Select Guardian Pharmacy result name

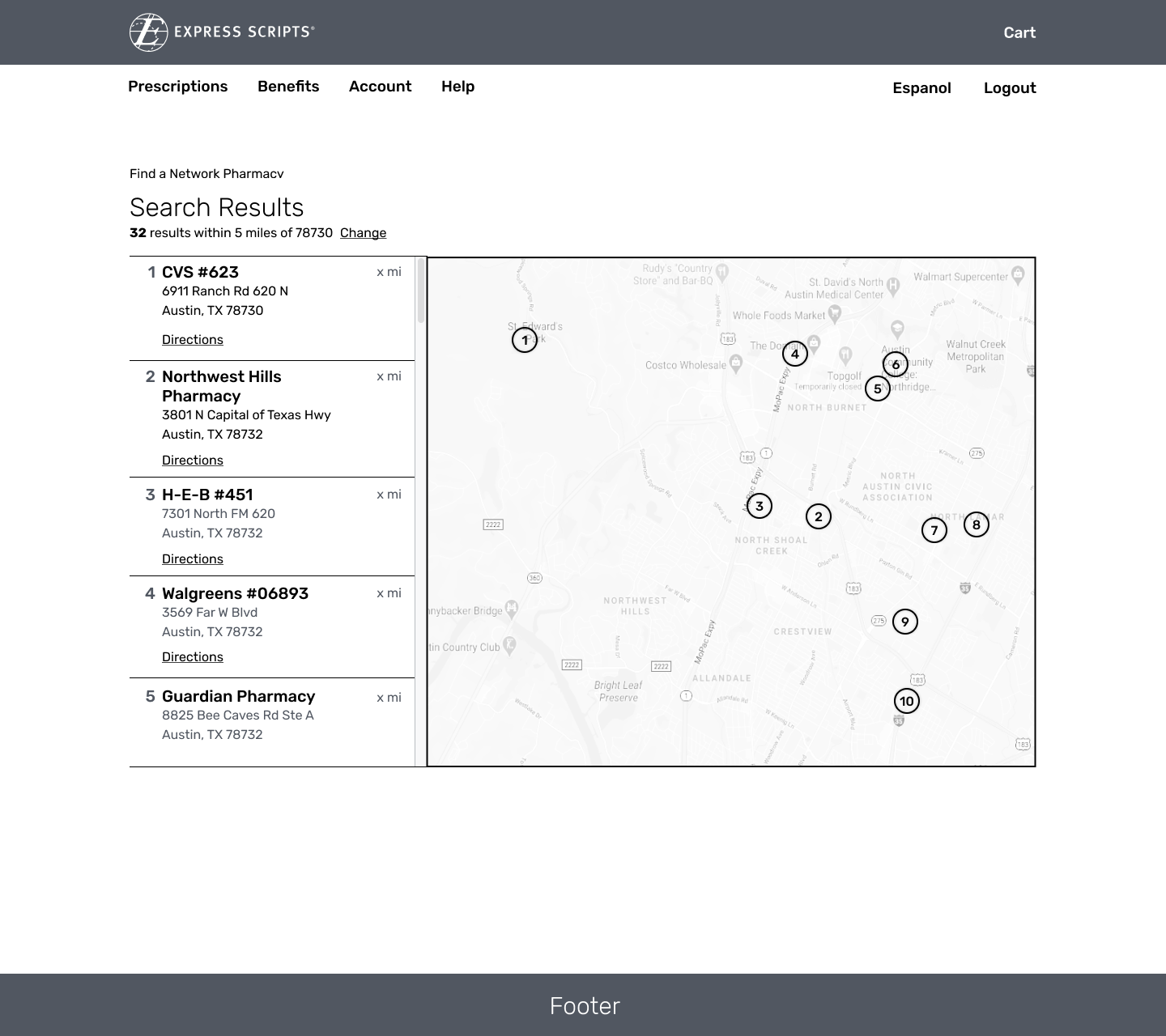point(238,696)
